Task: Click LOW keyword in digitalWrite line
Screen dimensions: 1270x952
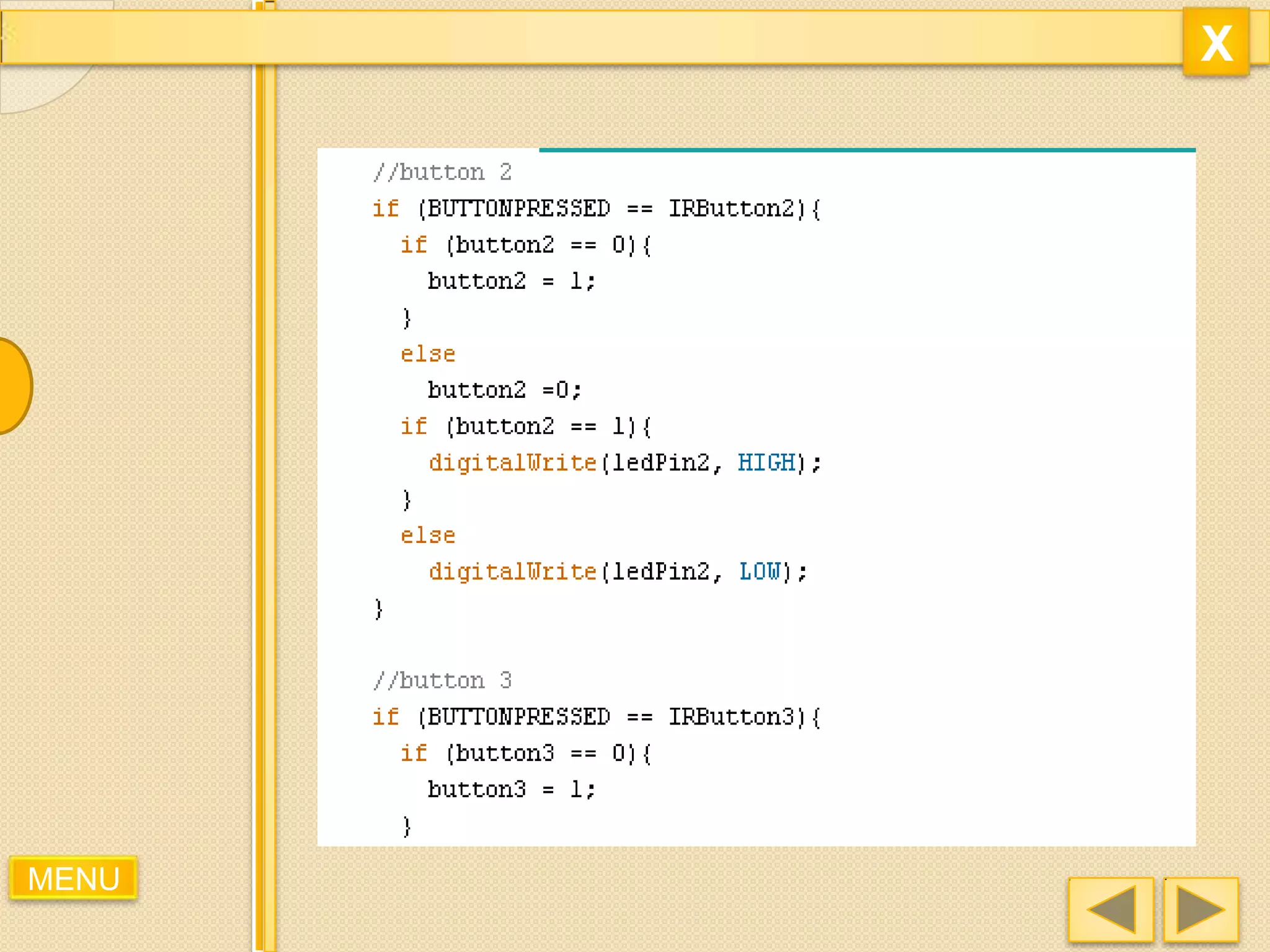Action: coord(760,571)
